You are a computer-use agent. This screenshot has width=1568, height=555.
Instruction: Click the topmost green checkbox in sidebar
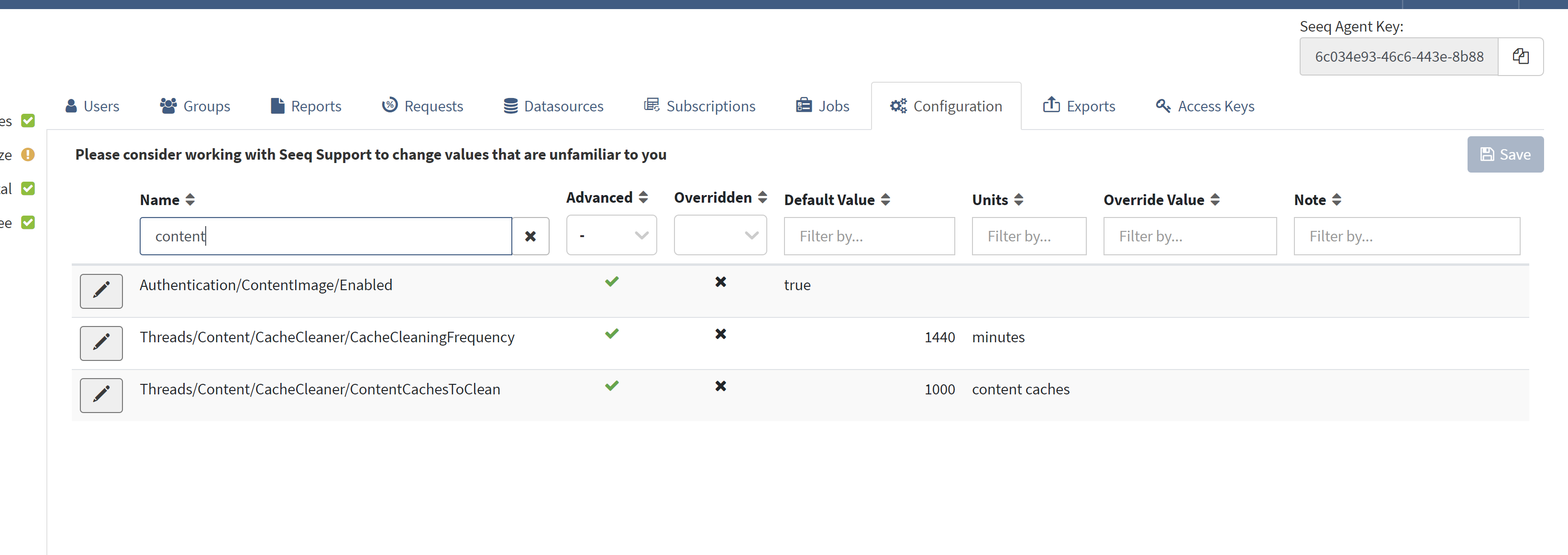click(28, 120)
